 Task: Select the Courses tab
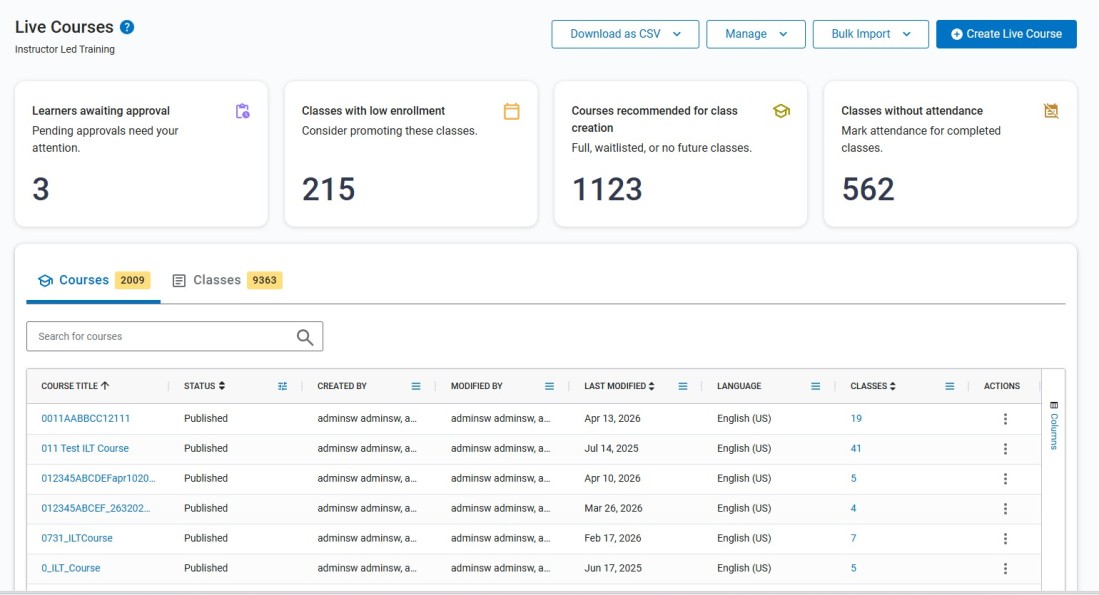pyautogui.click(x=93, y=280)
